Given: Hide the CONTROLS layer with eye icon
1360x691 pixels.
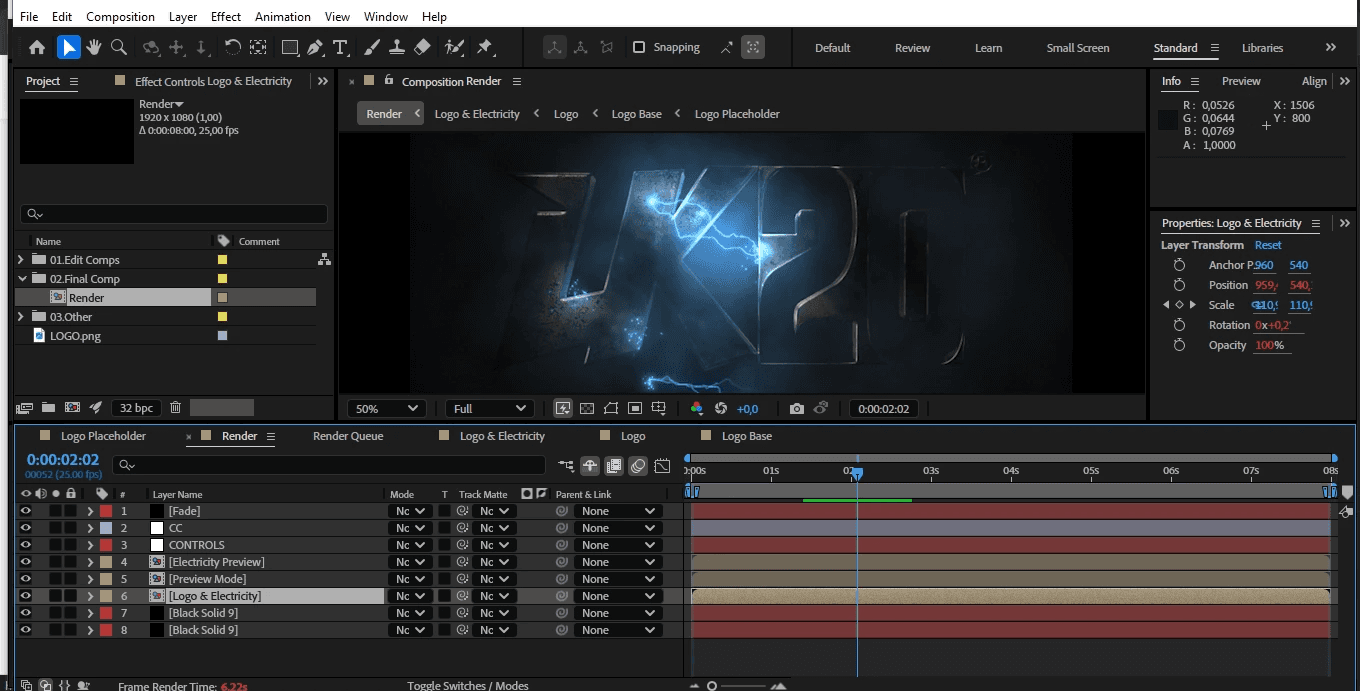Looking at the screenshot, I should [26, 545].
